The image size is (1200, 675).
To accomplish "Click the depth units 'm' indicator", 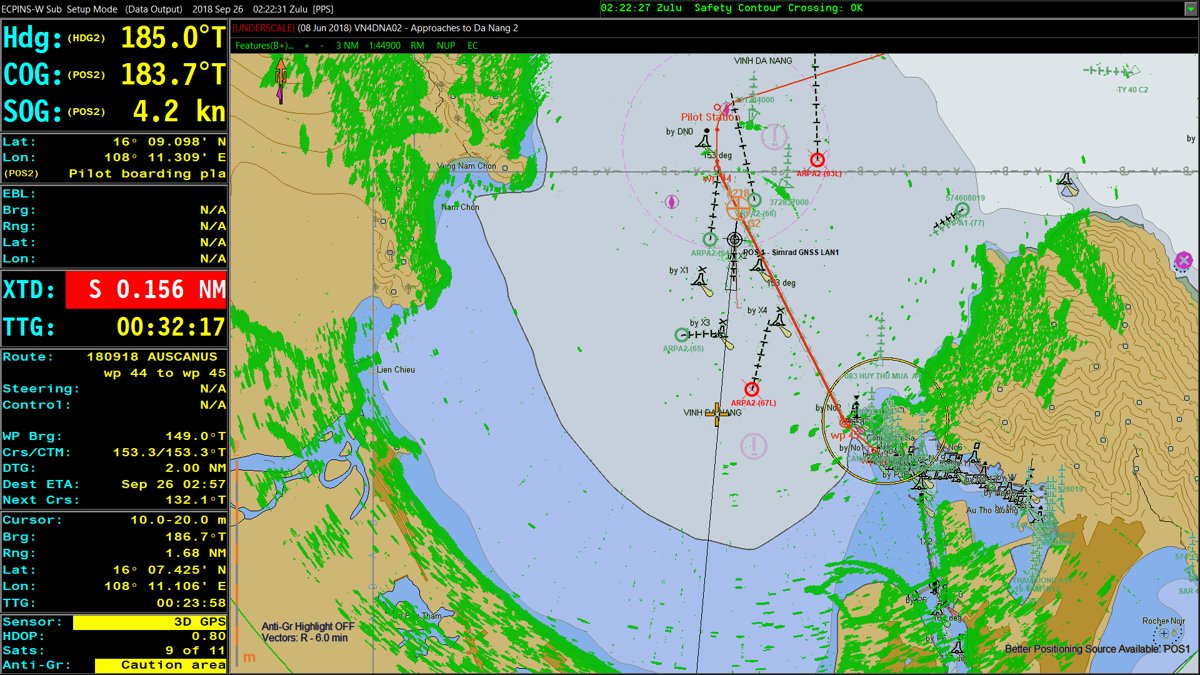I will click(x=248, y=657).
